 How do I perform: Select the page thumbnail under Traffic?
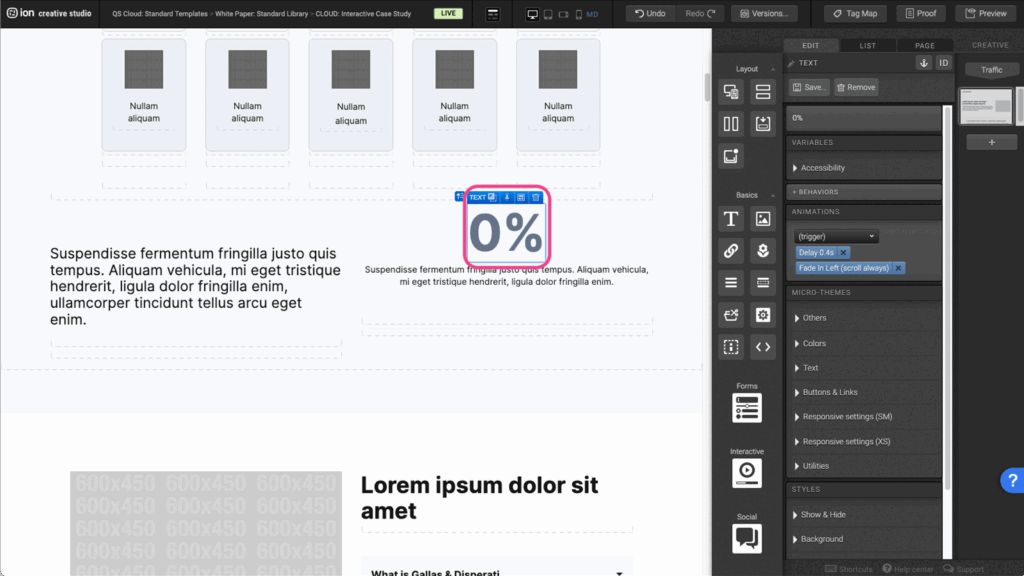click(987, 106)
